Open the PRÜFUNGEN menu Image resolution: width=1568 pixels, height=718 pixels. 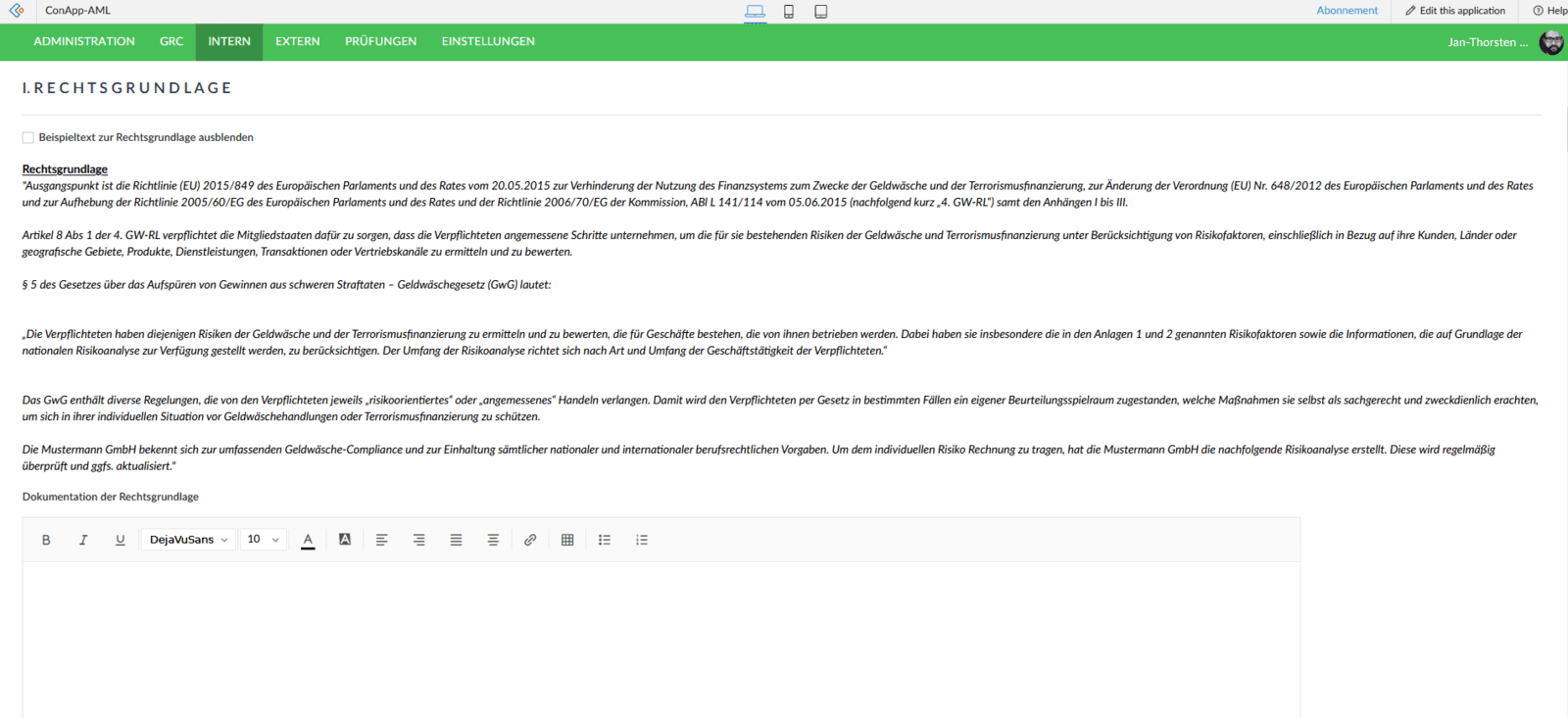[x=380, y=42]
